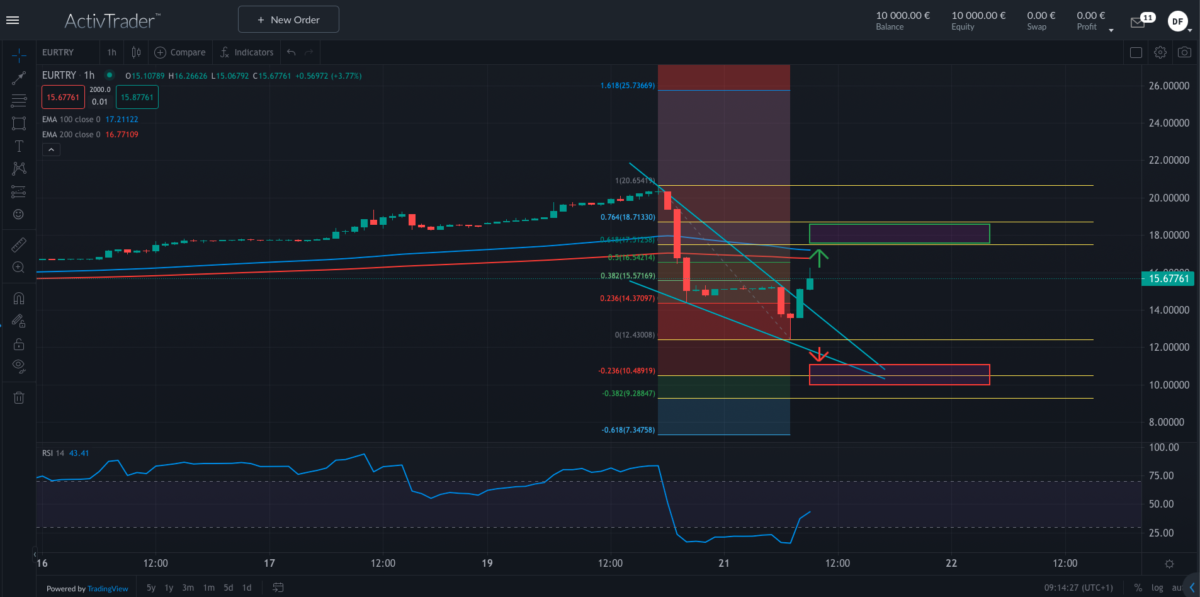
Task: Change the 1h timeframe interval
Action: pos(112,52)
